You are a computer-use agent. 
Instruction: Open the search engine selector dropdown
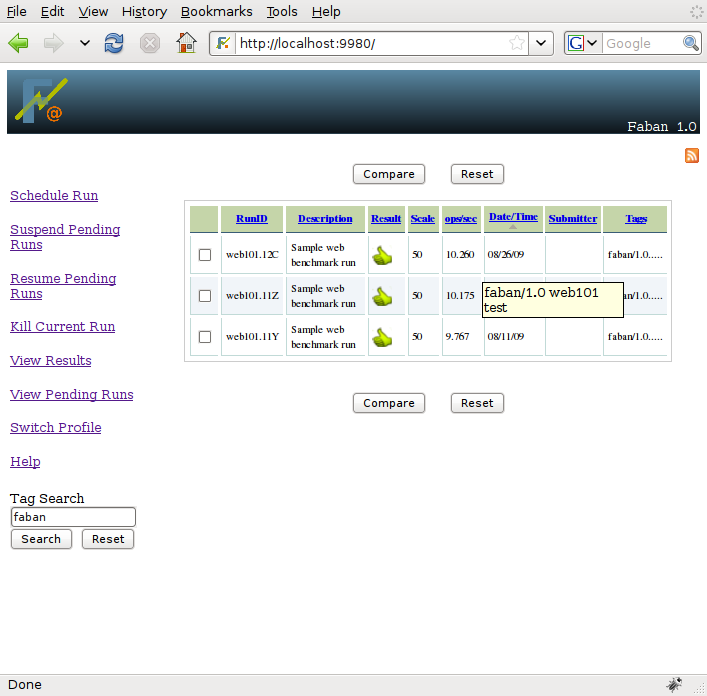point(583,43)
